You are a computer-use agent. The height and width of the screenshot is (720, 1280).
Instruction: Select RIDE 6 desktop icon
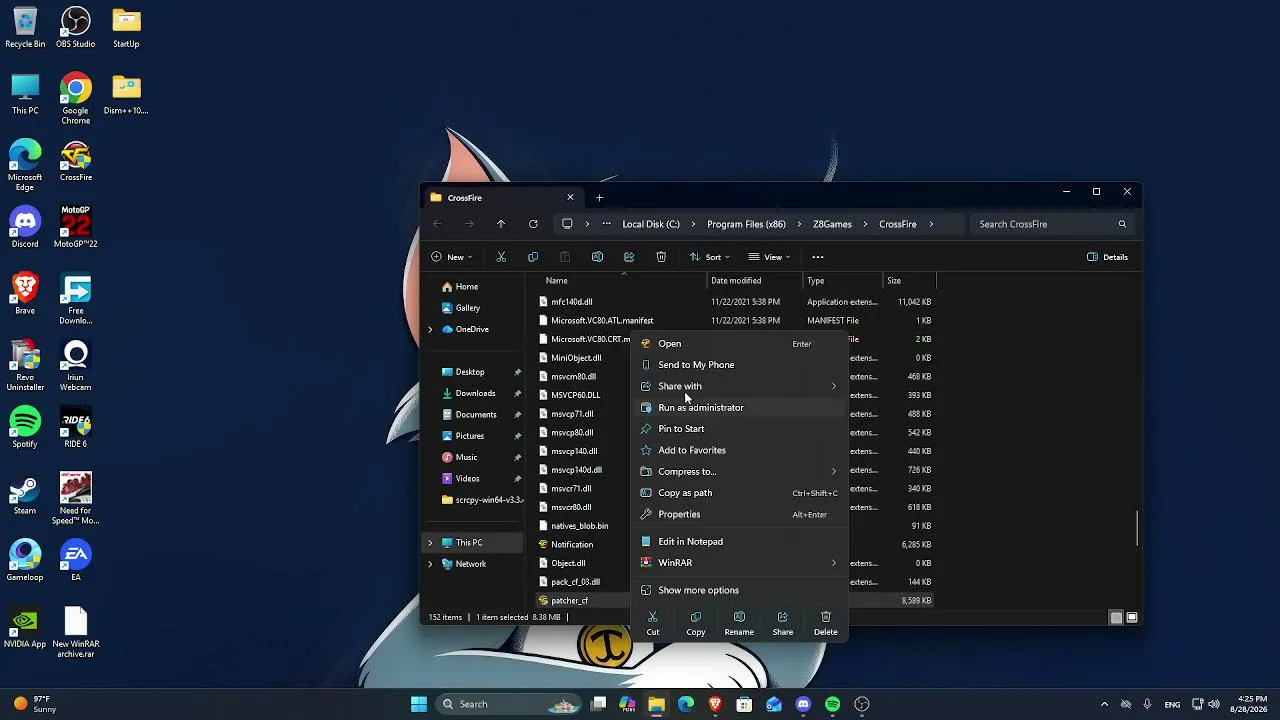point(76,428)
